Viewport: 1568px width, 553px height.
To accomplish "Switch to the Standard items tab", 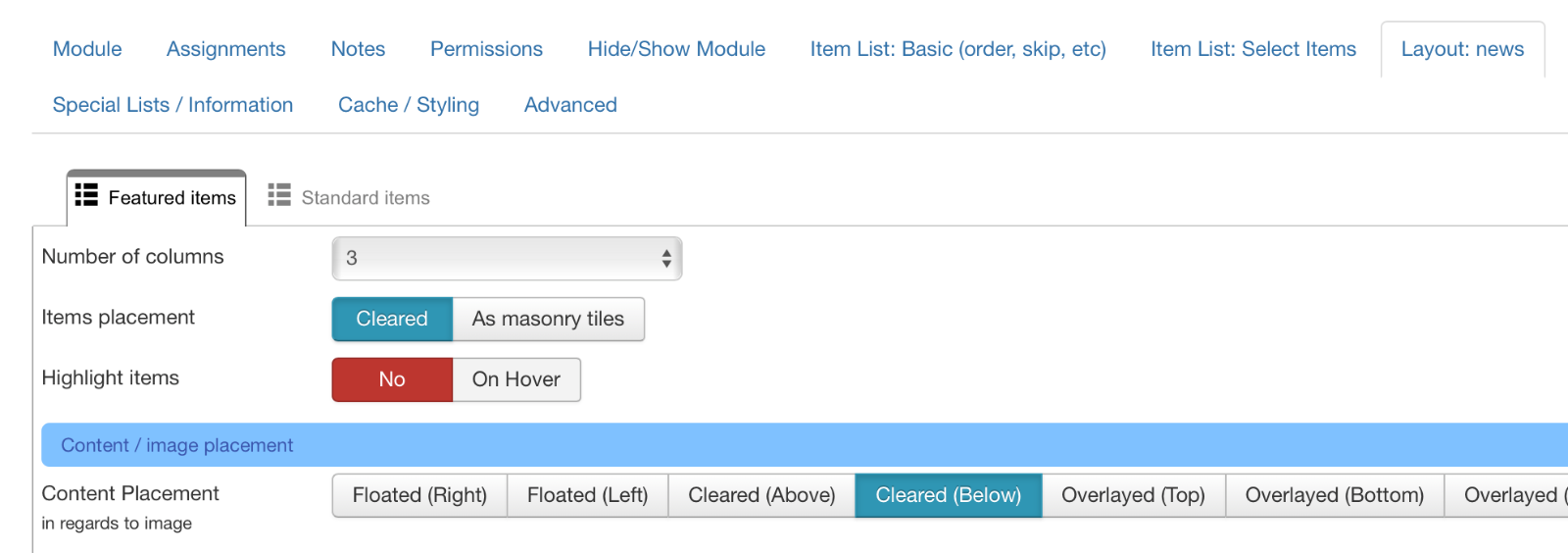I will [348, 198].
